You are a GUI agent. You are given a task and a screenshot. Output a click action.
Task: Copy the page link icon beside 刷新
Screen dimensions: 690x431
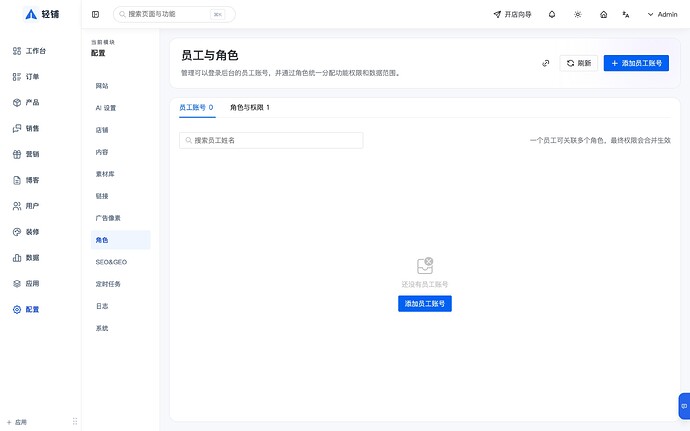pyautogui.click(x=546, y=63)
